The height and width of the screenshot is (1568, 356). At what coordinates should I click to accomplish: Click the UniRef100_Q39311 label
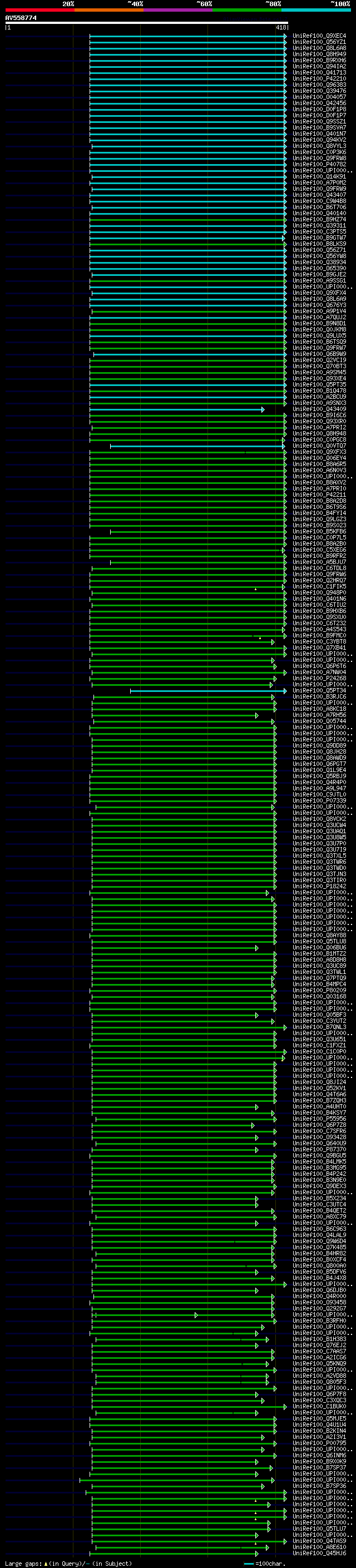tap(319, 225)
